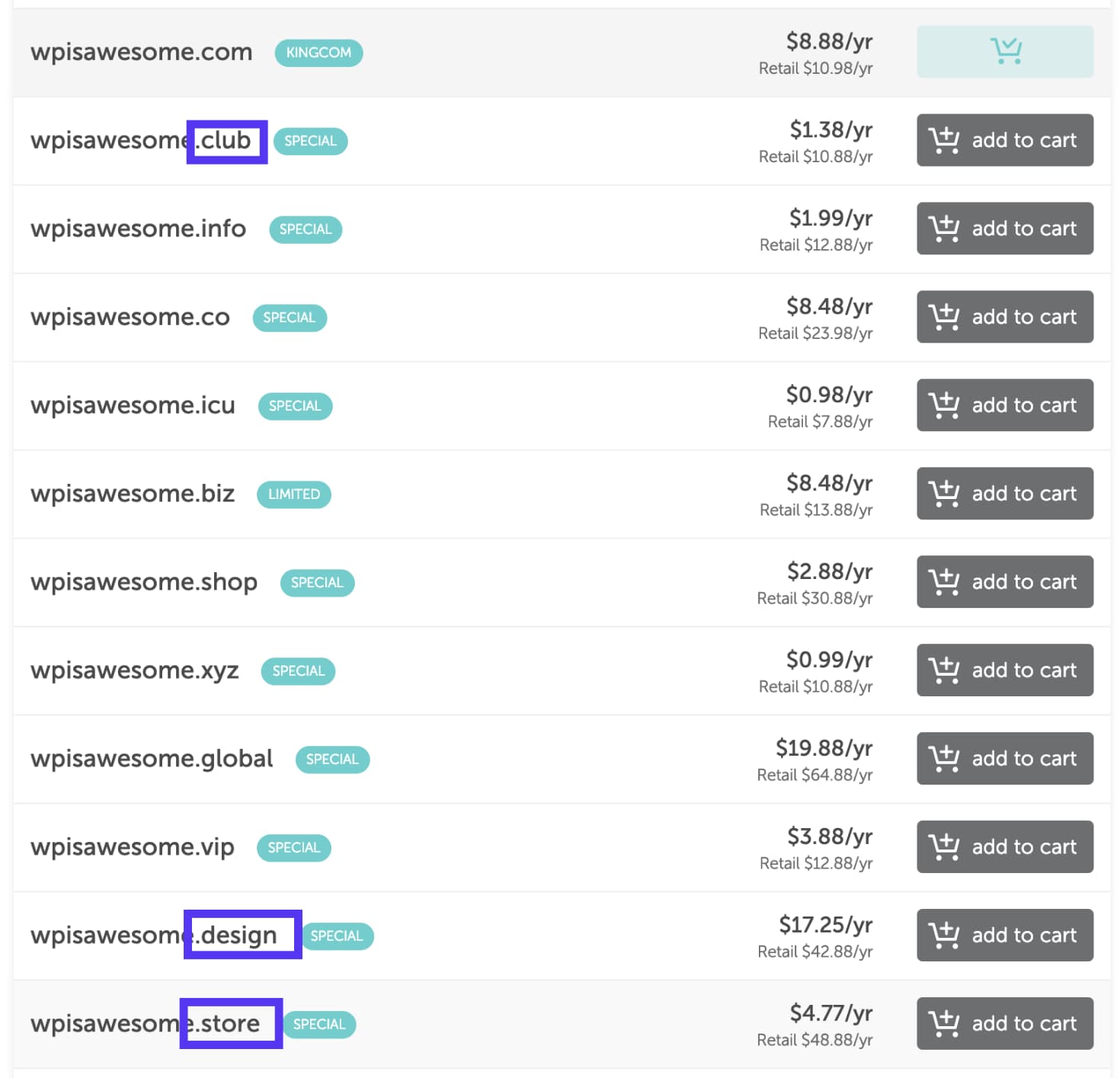Image resolution: width=1120 pixels, height=1078 pixels.
Task: Click the SPECIAL badge next to wpisawesome.xyz
Action: pos(298,670)
